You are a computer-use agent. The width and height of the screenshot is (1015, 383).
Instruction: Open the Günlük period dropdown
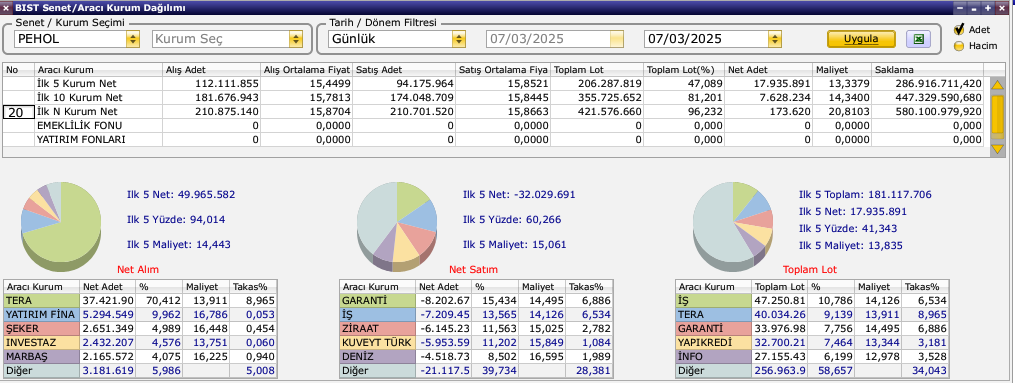click(x=458, y=39)
